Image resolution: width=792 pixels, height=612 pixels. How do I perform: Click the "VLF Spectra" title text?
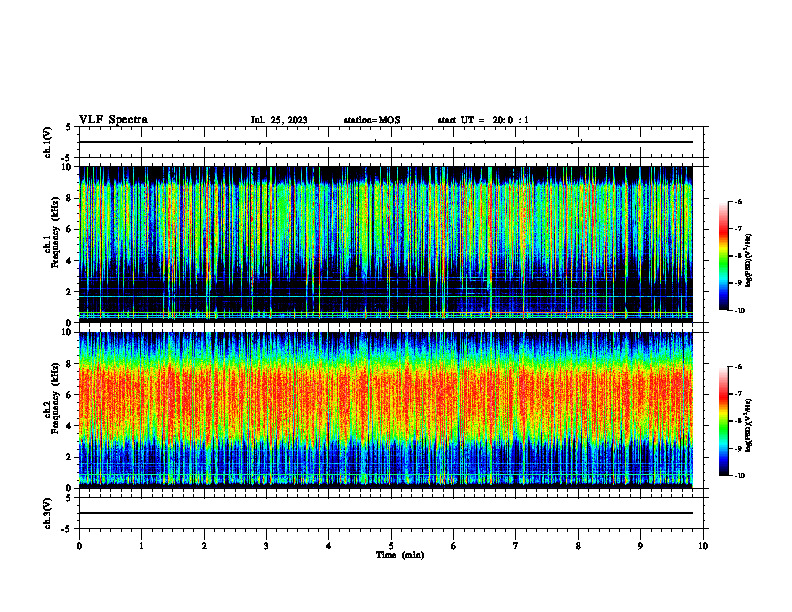point(113,120)
